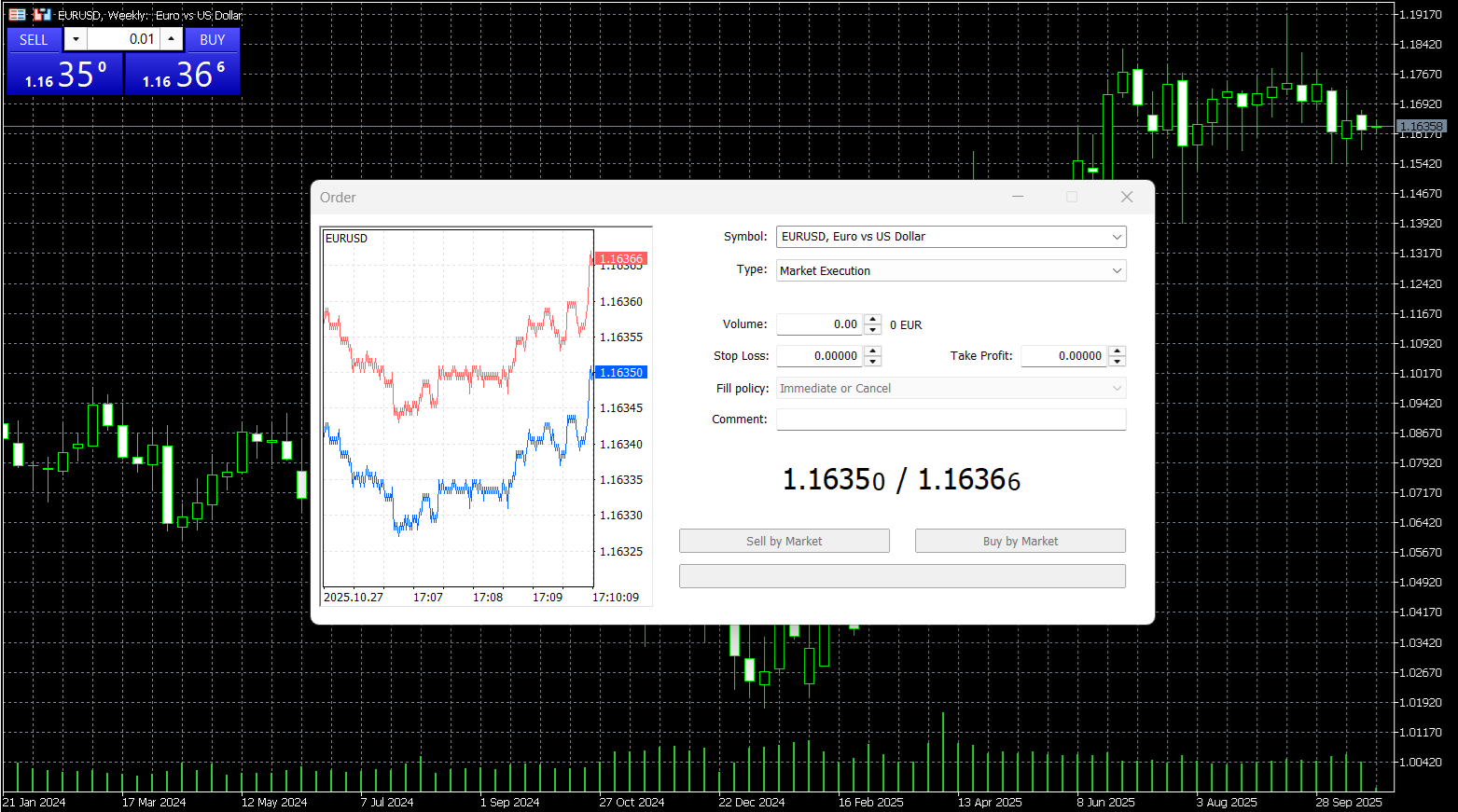Click the Take Profit input field
The image size is (1458, 812).
1064,356
